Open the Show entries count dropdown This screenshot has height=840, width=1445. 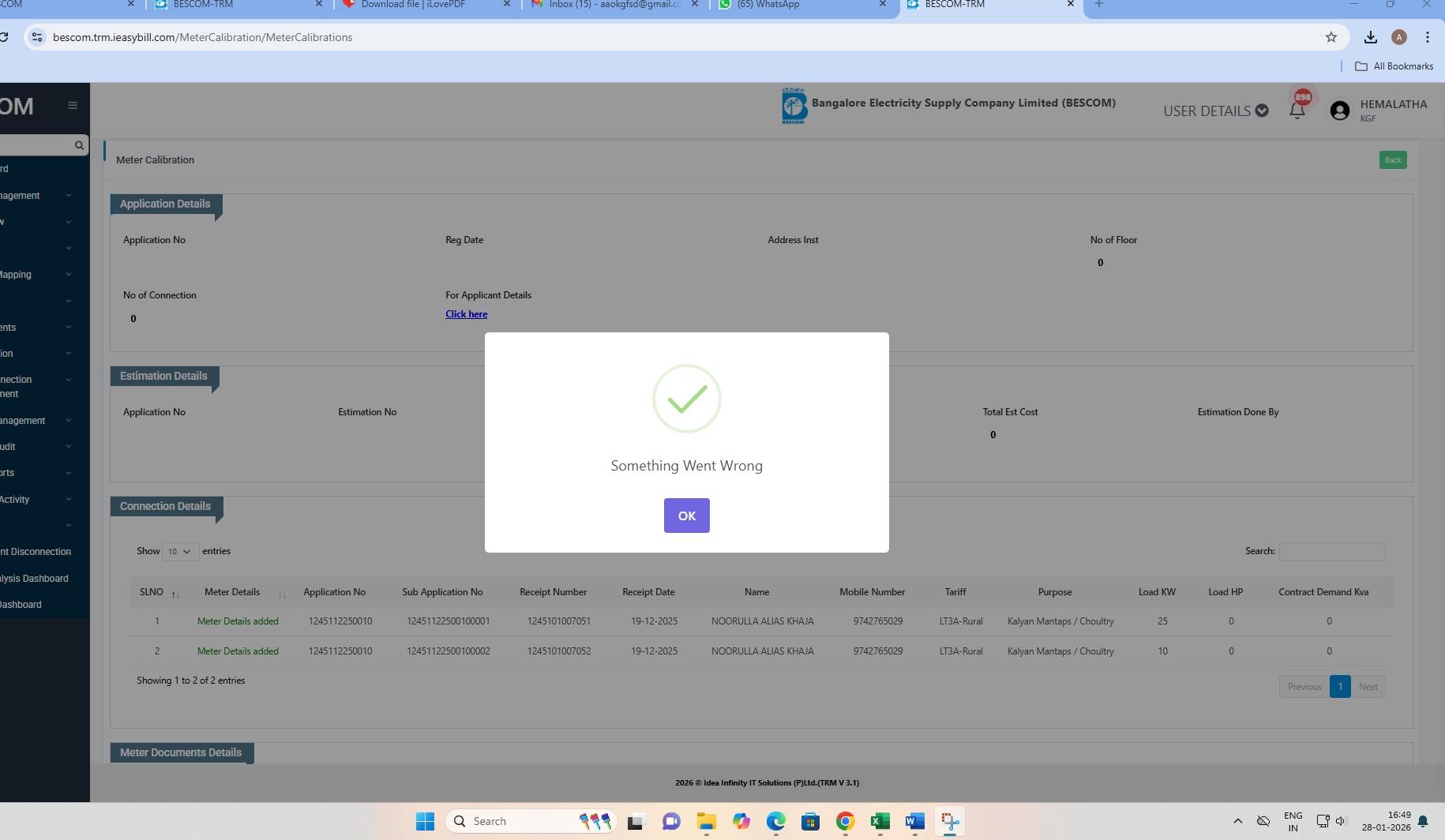pyautogui.click(x=180, y=551)
